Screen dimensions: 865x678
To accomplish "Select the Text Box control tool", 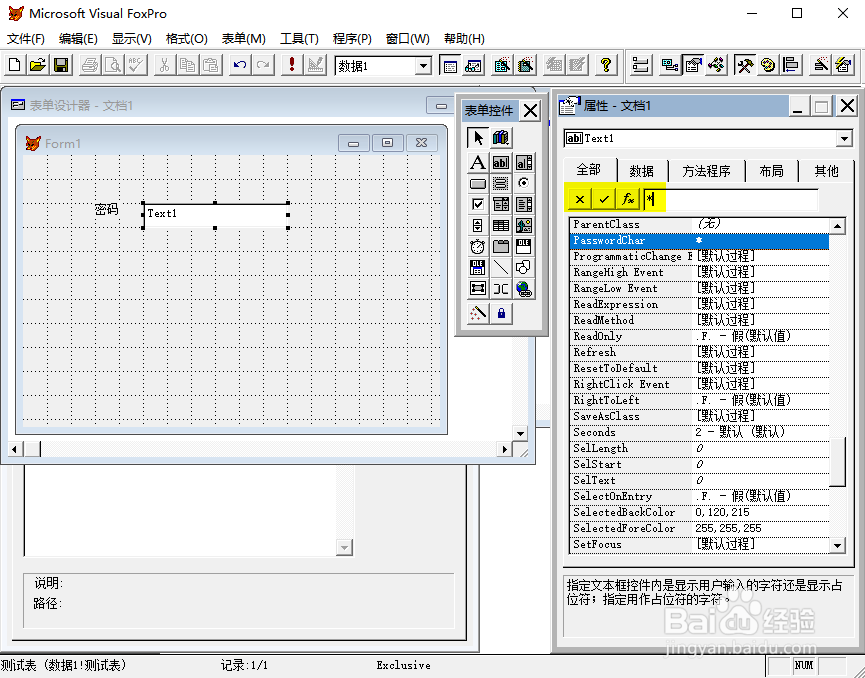I will (501, 163).
